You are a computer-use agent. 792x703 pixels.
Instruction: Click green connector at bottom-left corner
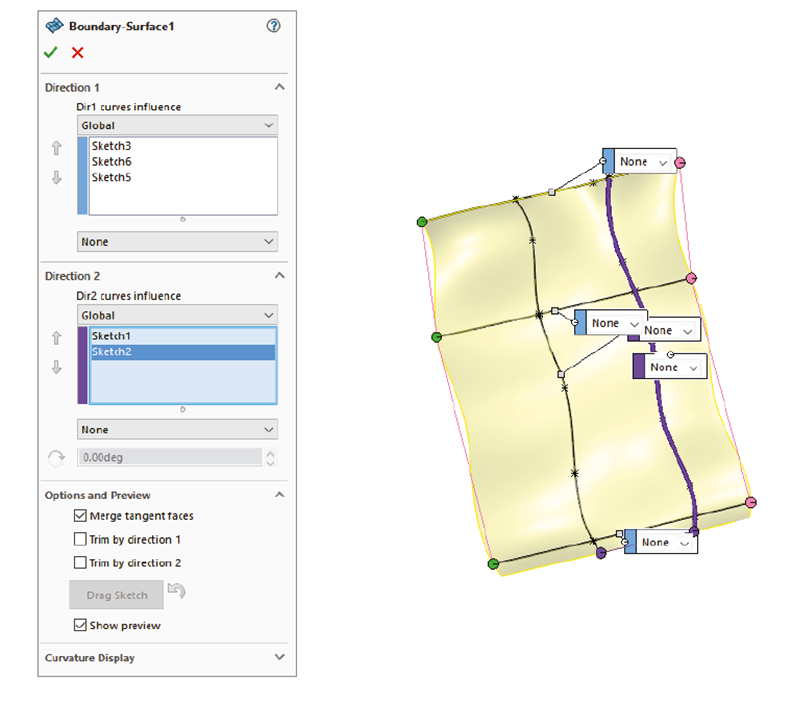click(493, 564)
